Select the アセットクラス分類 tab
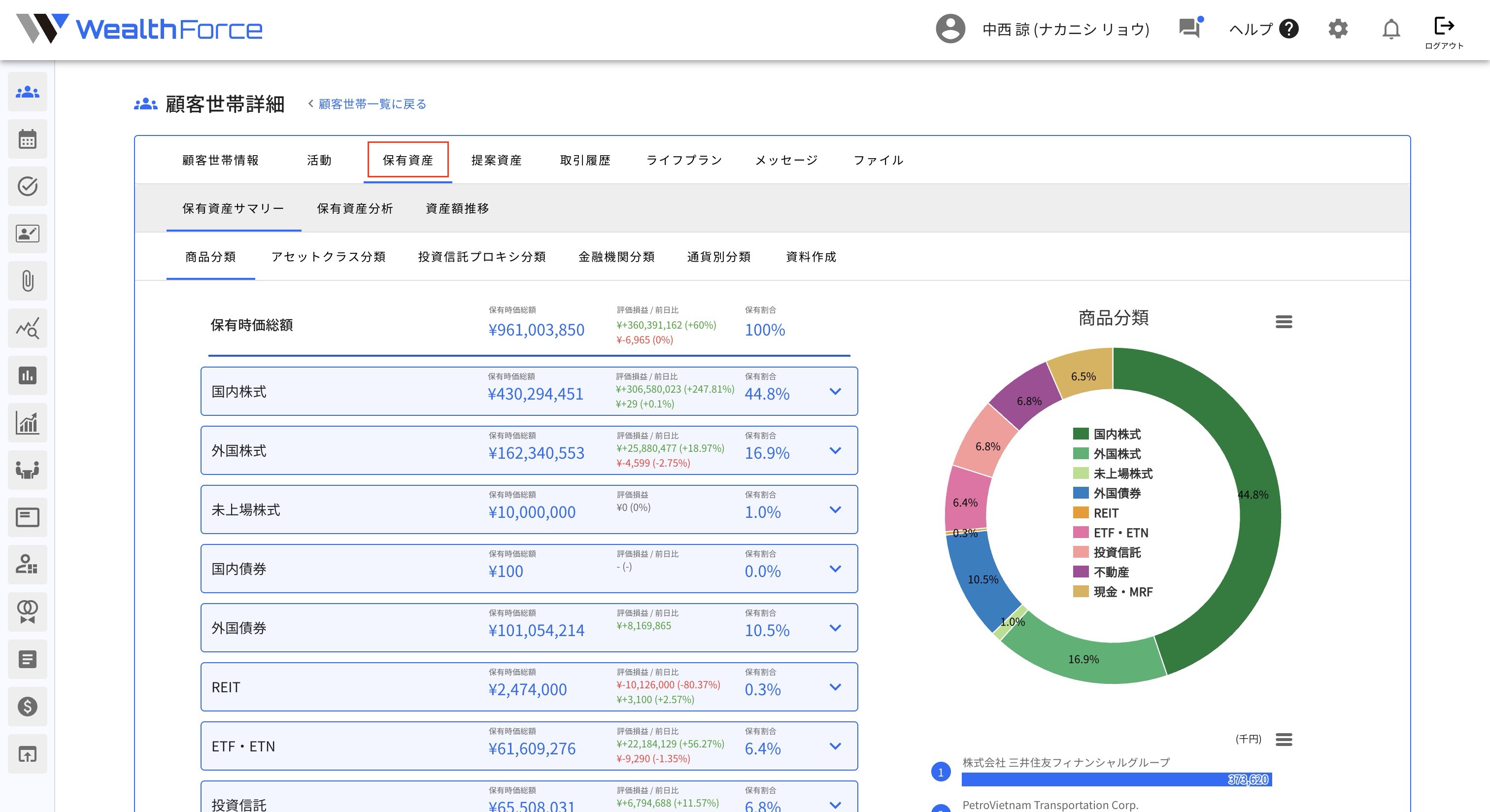 point(329,257)
